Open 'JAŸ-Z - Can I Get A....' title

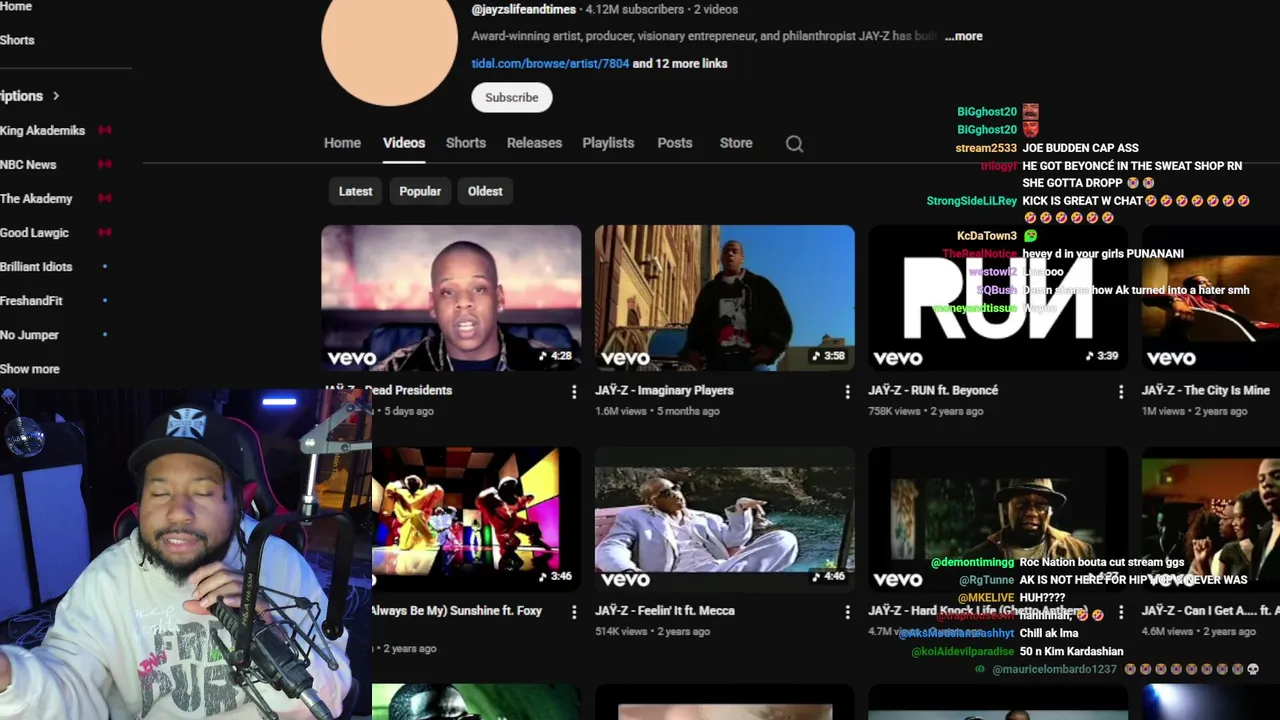pyautogui.click(x=1211, y=611)
